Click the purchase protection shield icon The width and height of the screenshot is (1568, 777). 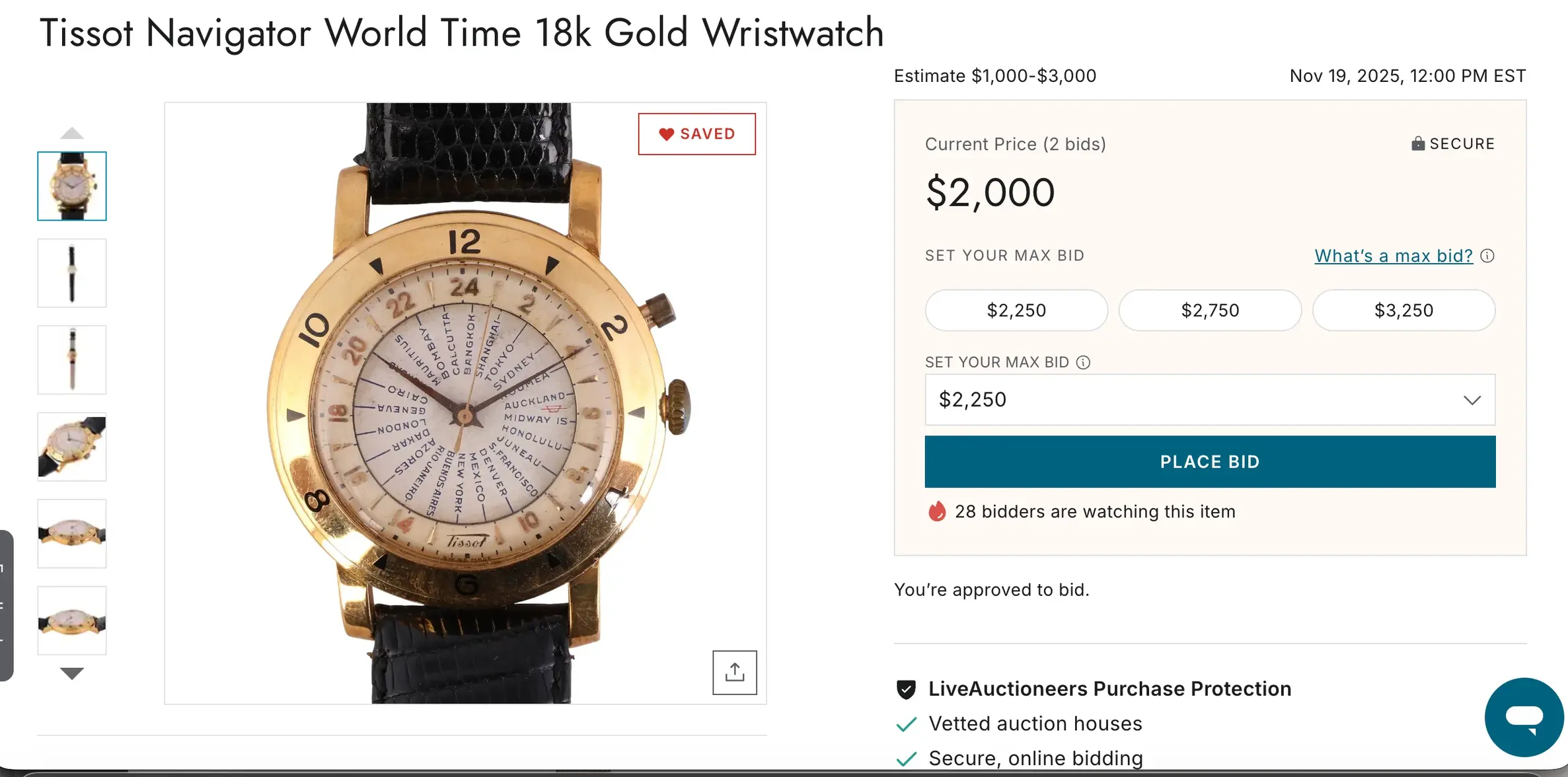pyautogui.click(x=906, y=689)
